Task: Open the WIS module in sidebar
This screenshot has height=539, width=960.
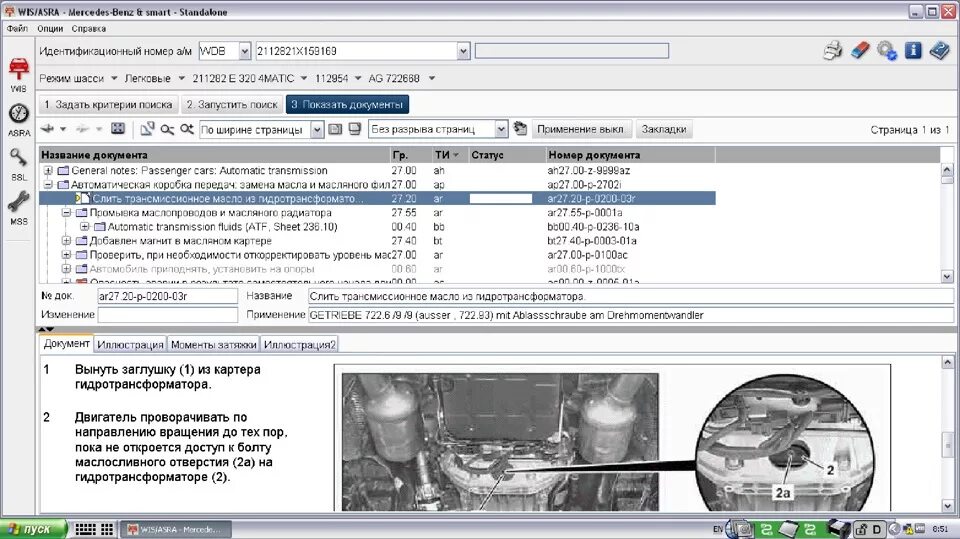Action: pyautogui.click(x=18, y=75)
